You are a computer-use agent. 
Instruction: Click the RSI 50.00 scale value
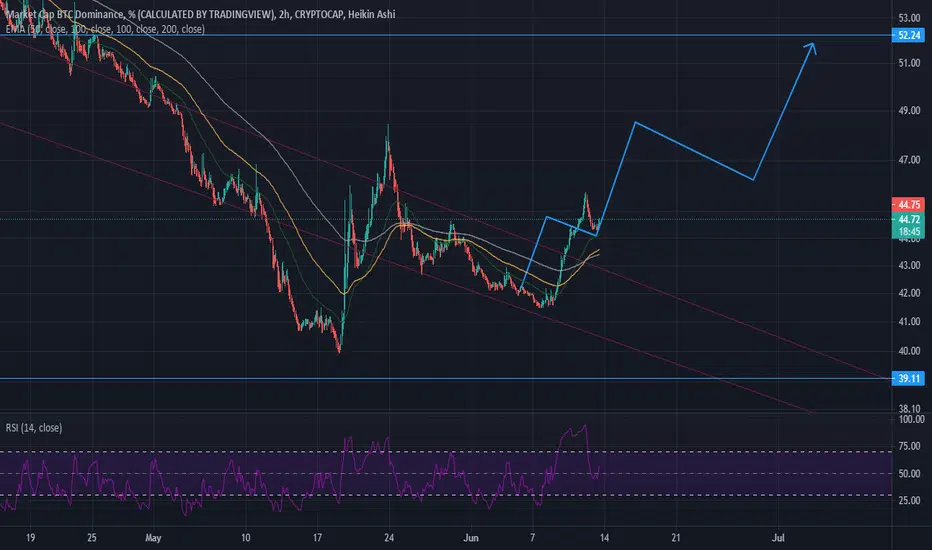[909, 474]
